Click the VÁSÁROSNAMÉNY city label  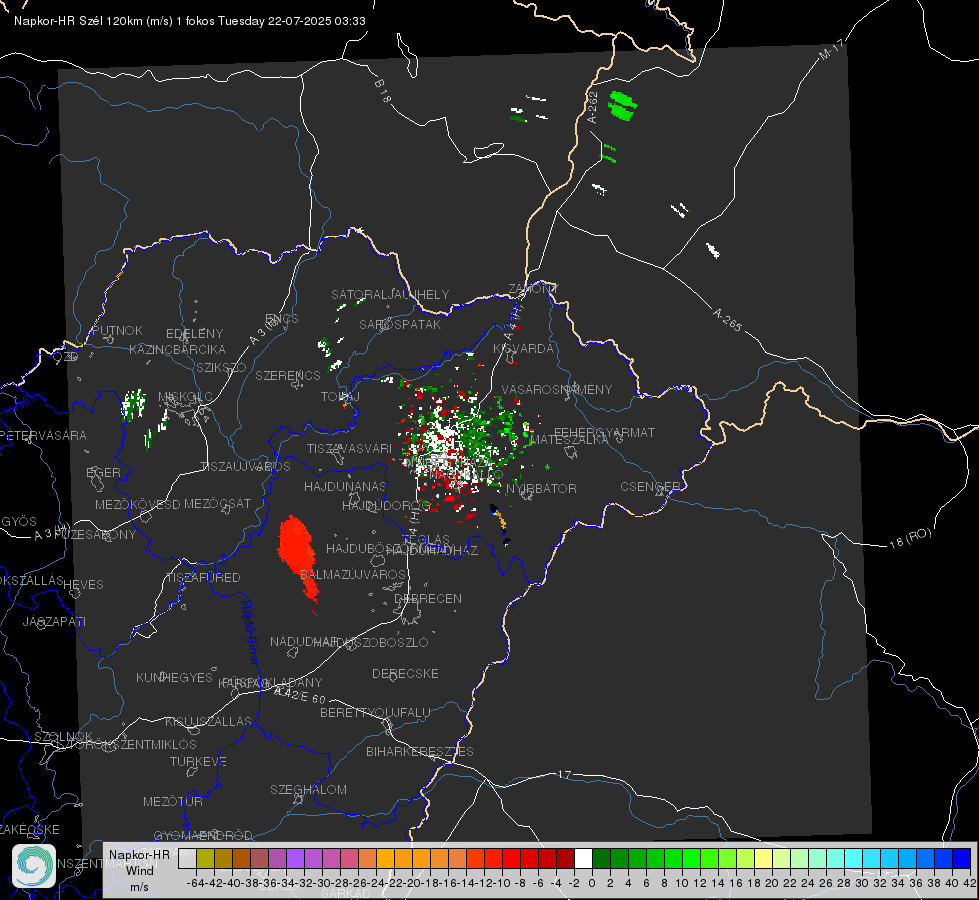557,390
